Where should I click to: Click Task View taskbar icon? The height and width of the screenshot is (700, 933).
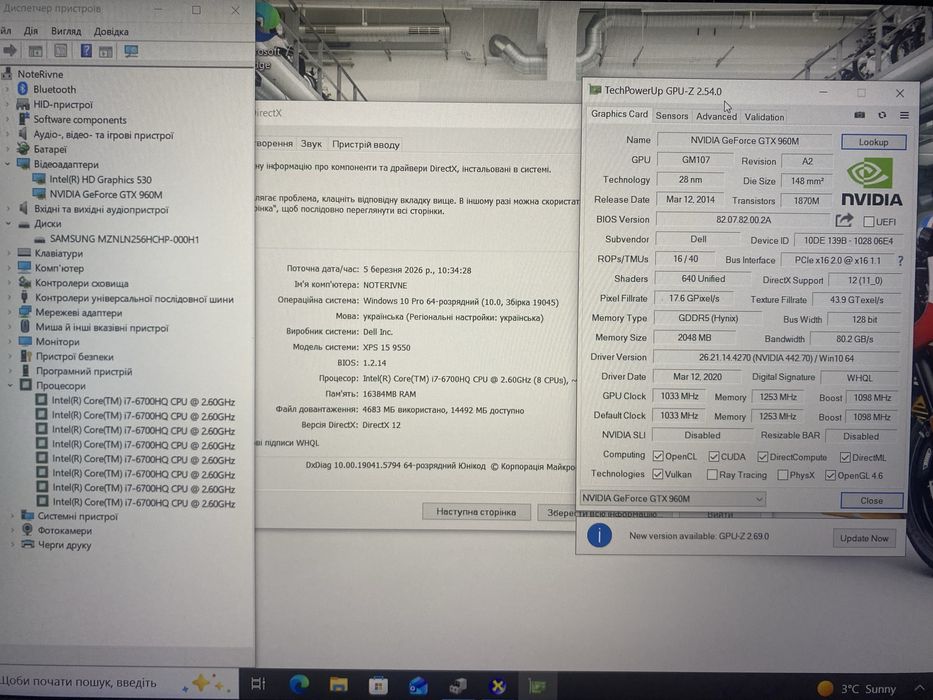(258, 684)
